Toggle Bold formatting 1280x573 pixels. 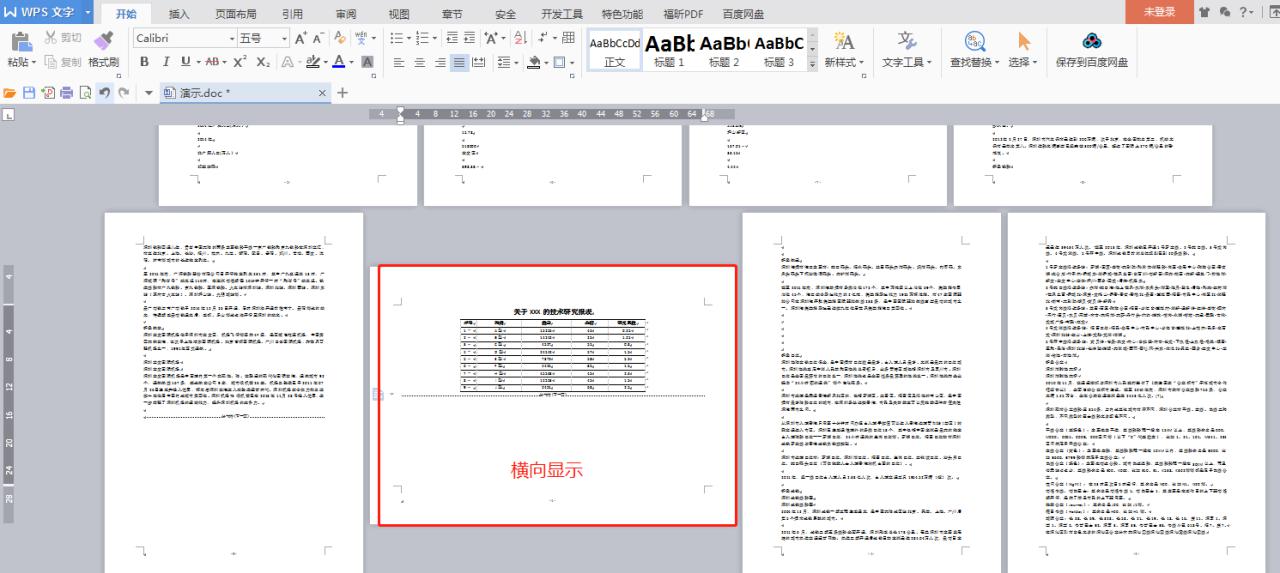(x=143, y=62)
